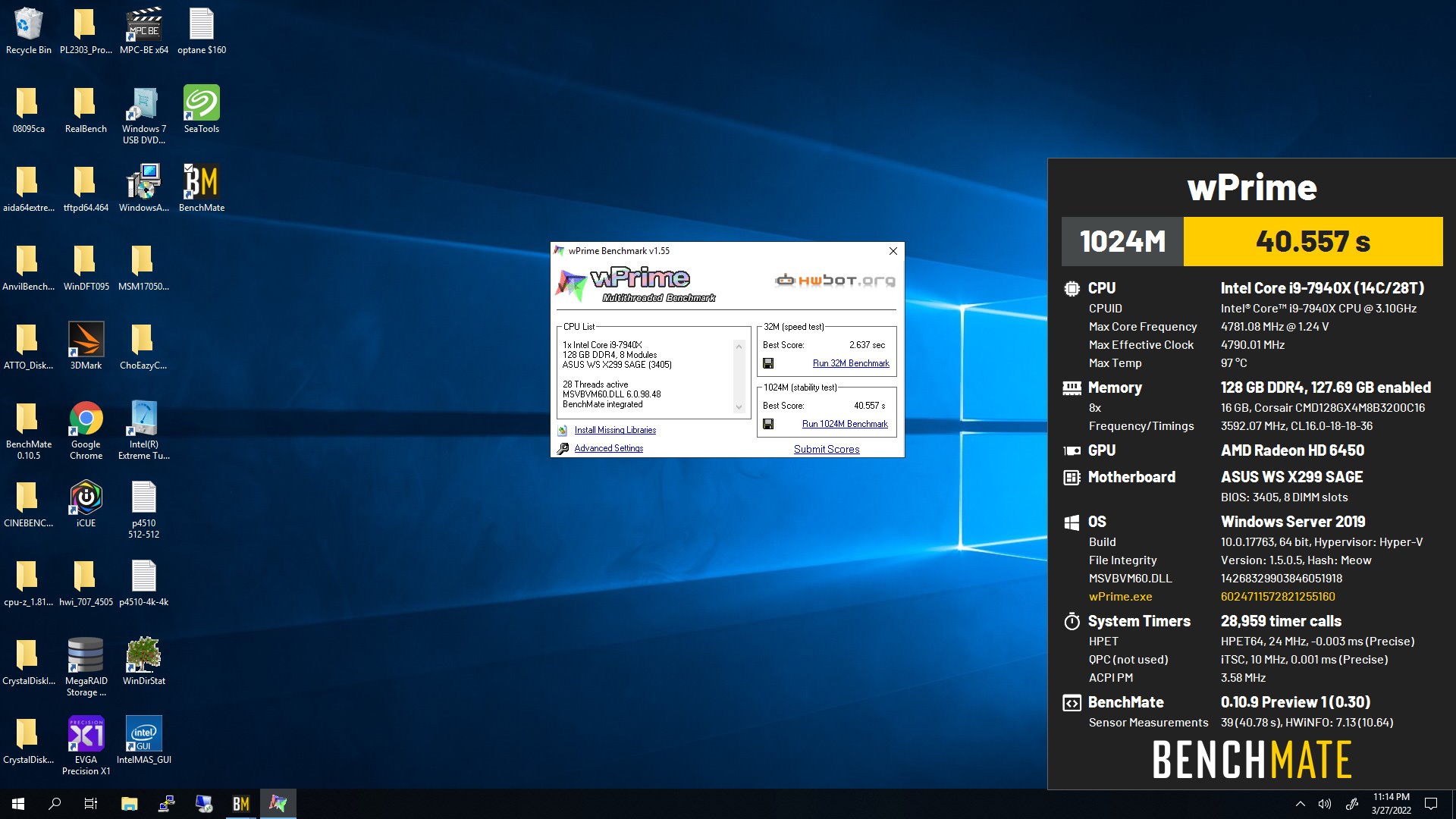The image size is (1456, 819).
Task: Open the BenchMate 0.10.5 folder
Action: (x=29, y=431)
